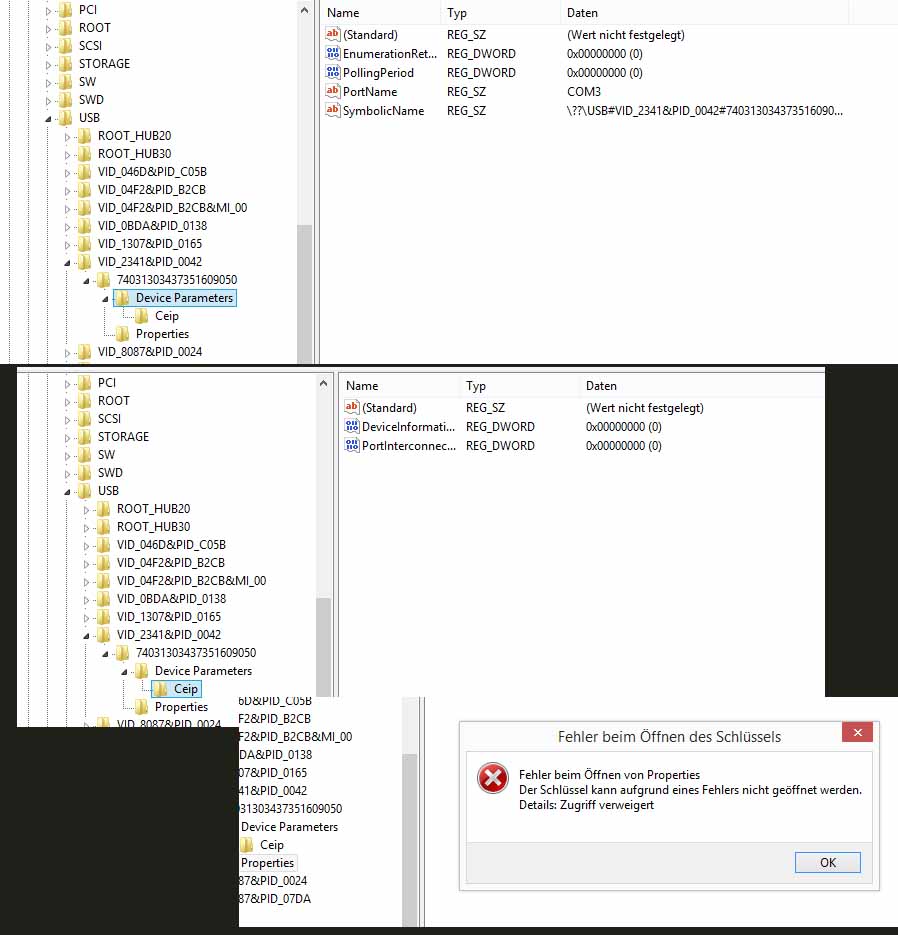Select the EnumerationRet DWORD value icon
The width and height of the screenshot is (898, 935).
point(334,54)
